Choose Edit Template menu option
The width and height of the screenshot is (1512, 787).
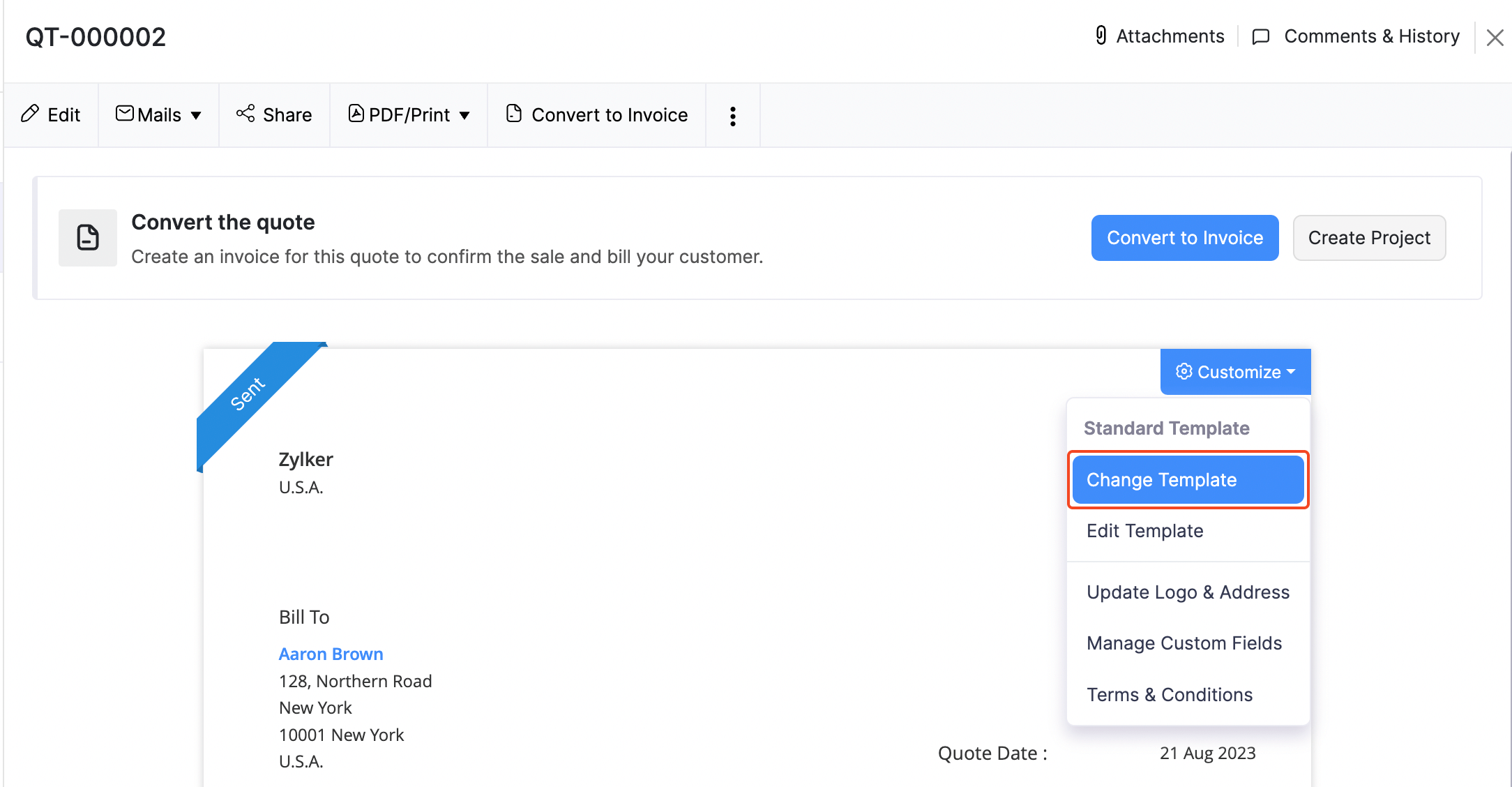point(1144,531)
